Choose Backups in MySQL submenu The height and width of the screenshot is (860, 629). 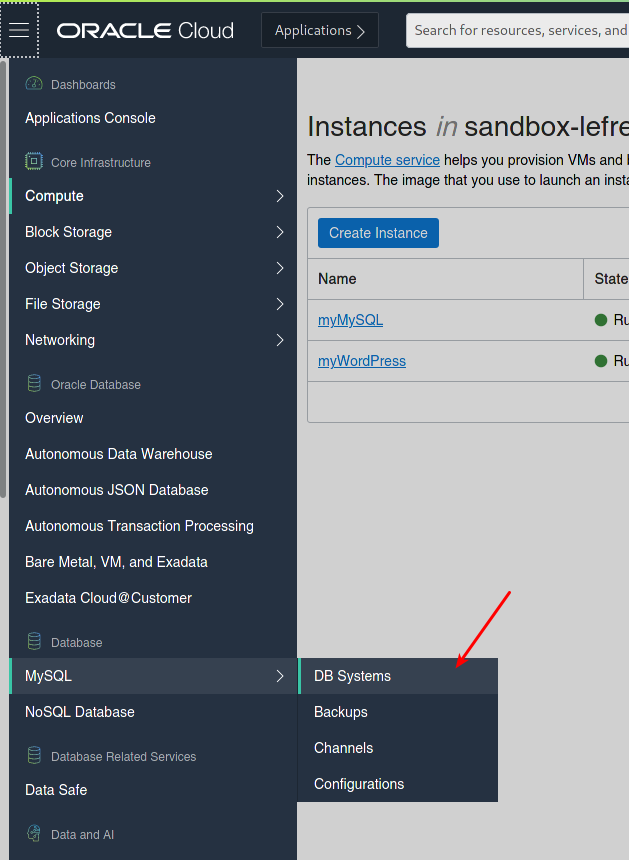tap(398, 712)
